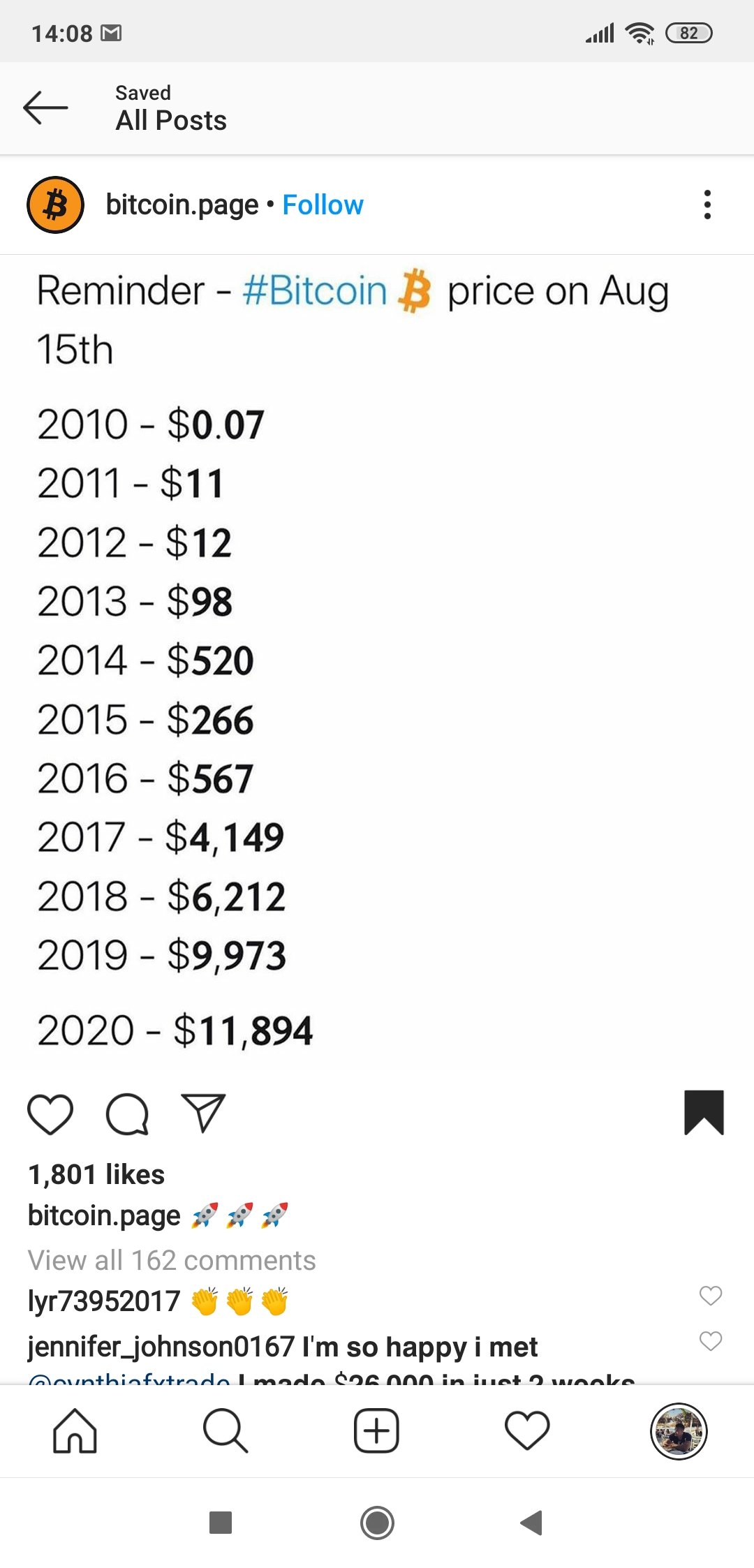Screen dimensions: 754x1568
Task: Open the Search and explore tab
Action: [x=226, y=1430]
